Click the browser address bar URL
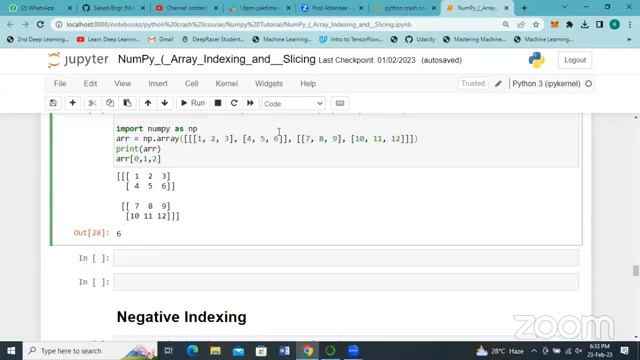 (x=239, y=24)
